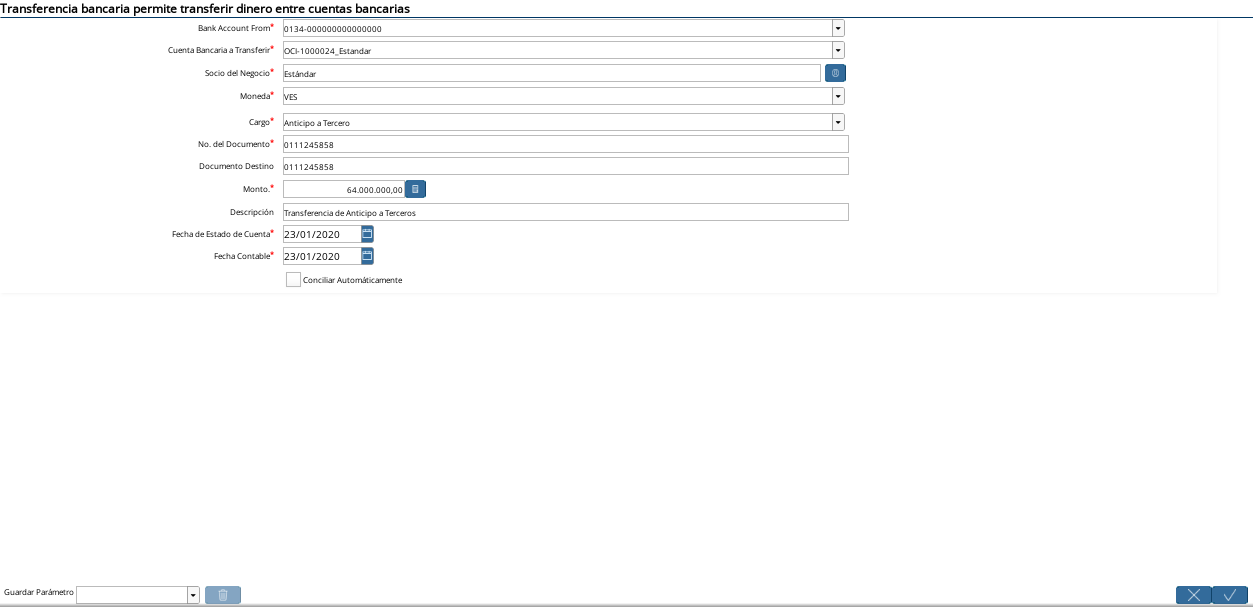Click the Socio del Negocio field

[x=552, y=73]
